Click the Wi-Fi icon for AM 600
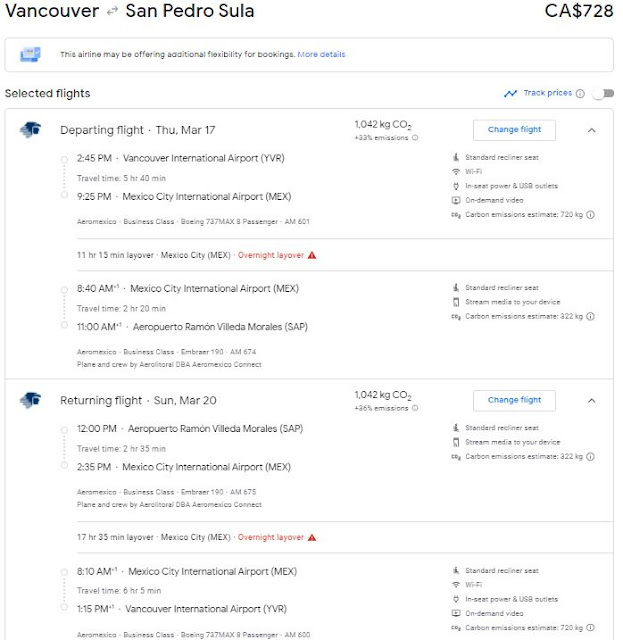Screen dimensions: 623x640 point(456,584)
